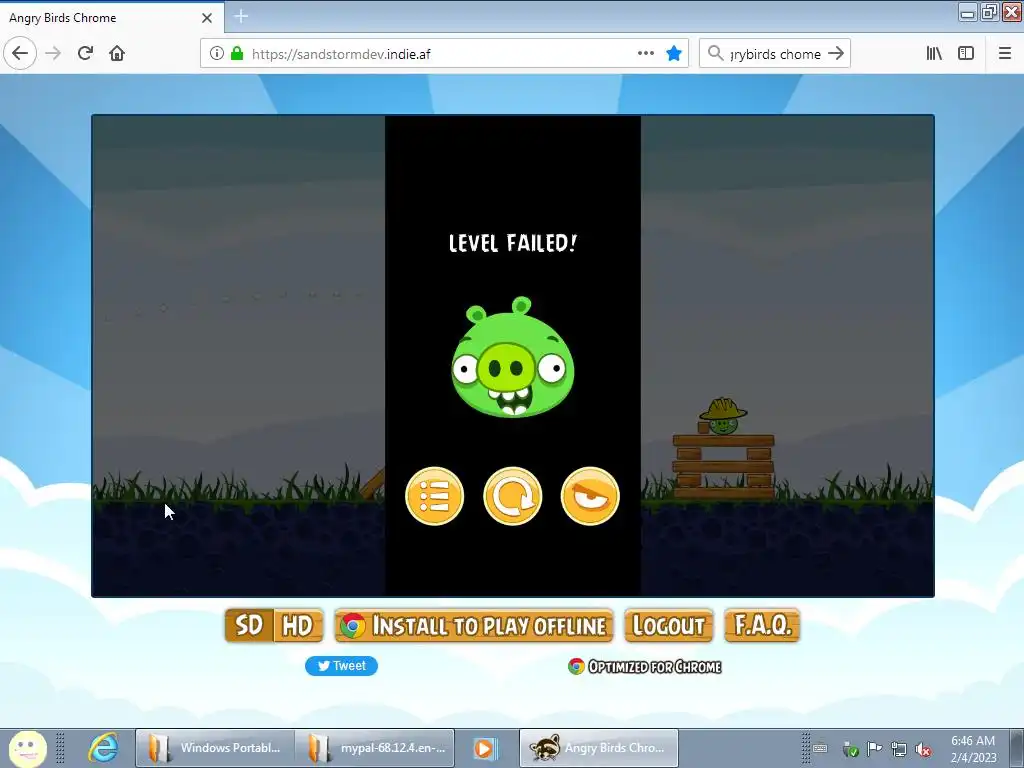This screenshot has width=1024, height=768.
Task: Click the browser forward arrow
Action: pyautogui.click(x=53, y=54)
